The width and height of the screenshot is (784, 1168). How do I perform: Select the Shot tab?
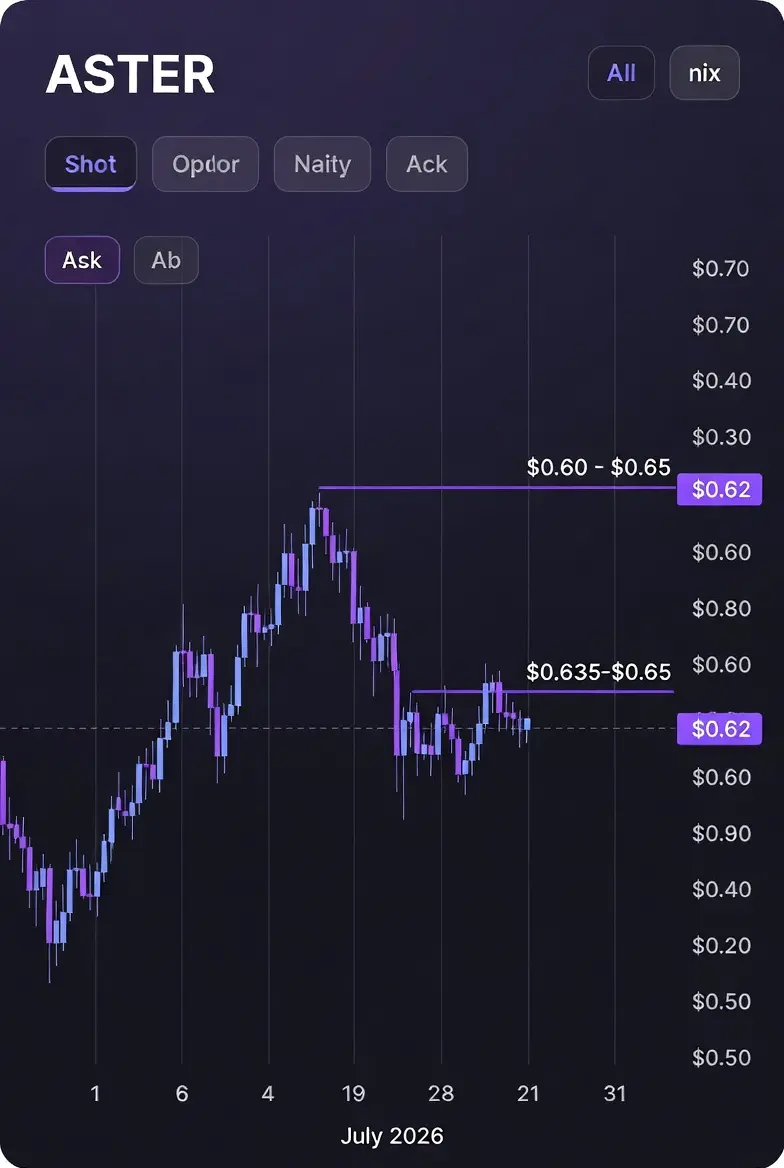[x=90, y=164]
